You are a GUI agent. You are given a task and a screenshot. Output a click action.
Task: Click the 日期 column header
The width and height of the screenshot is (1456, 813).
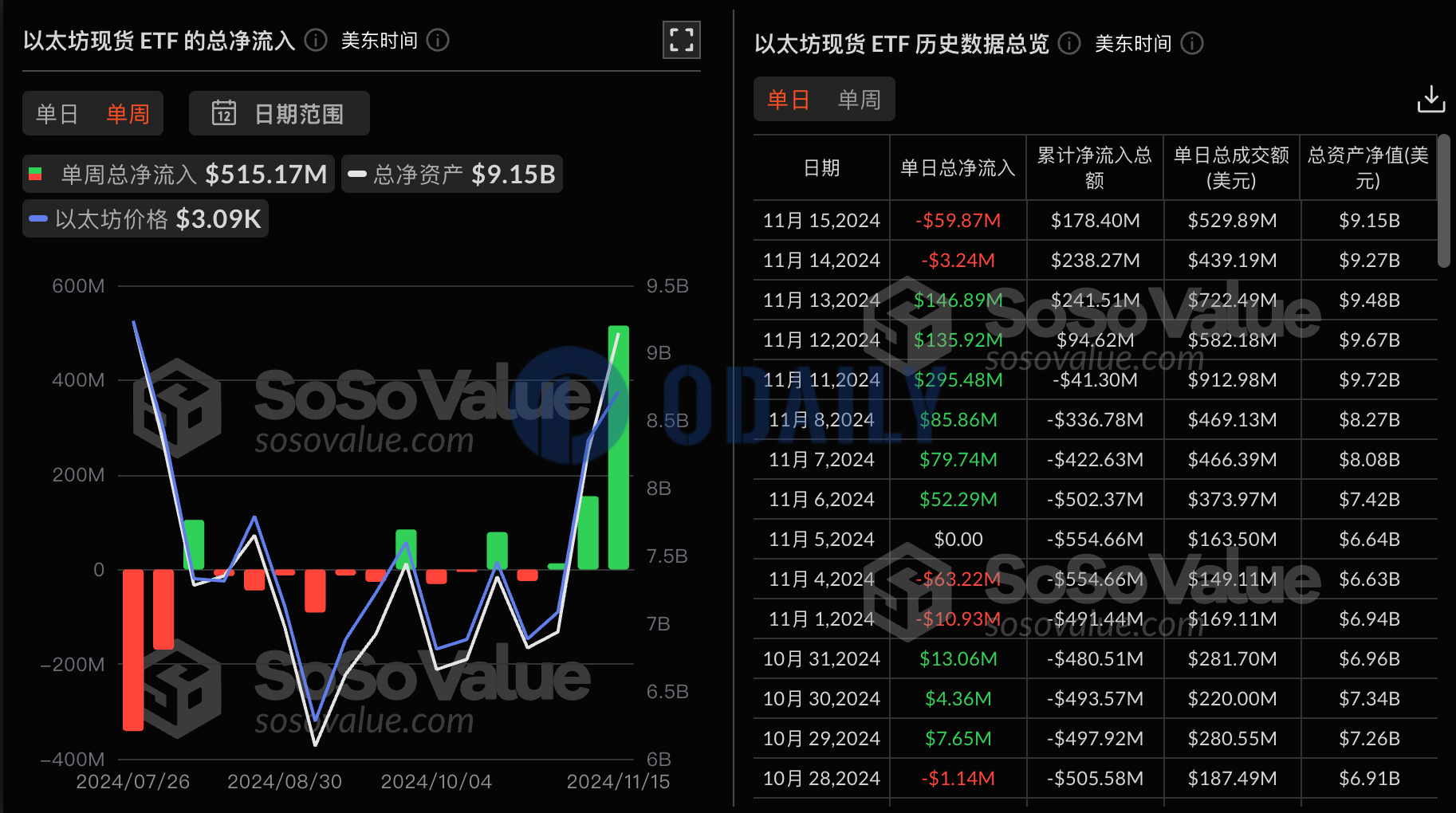822,167
